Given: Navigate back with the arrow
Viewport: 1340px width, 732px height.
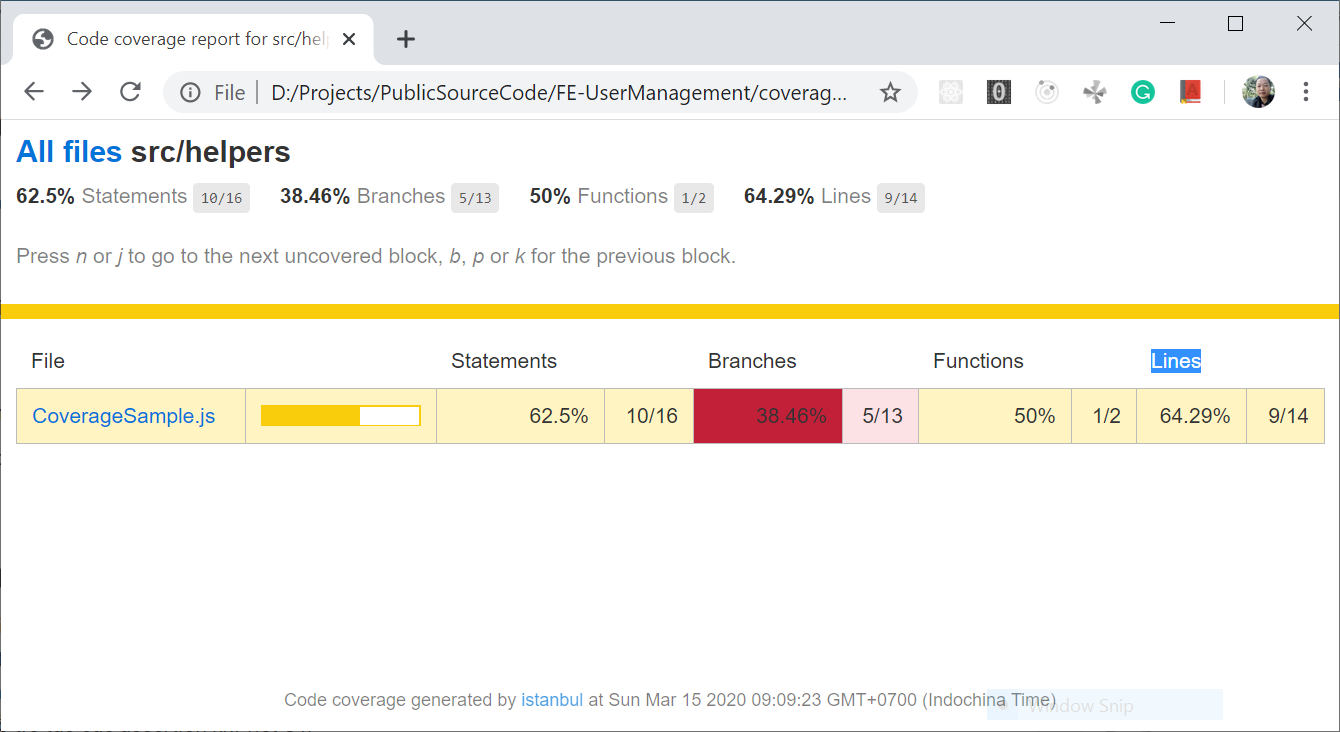Looking at the screenshot, I should pos(33,91).
